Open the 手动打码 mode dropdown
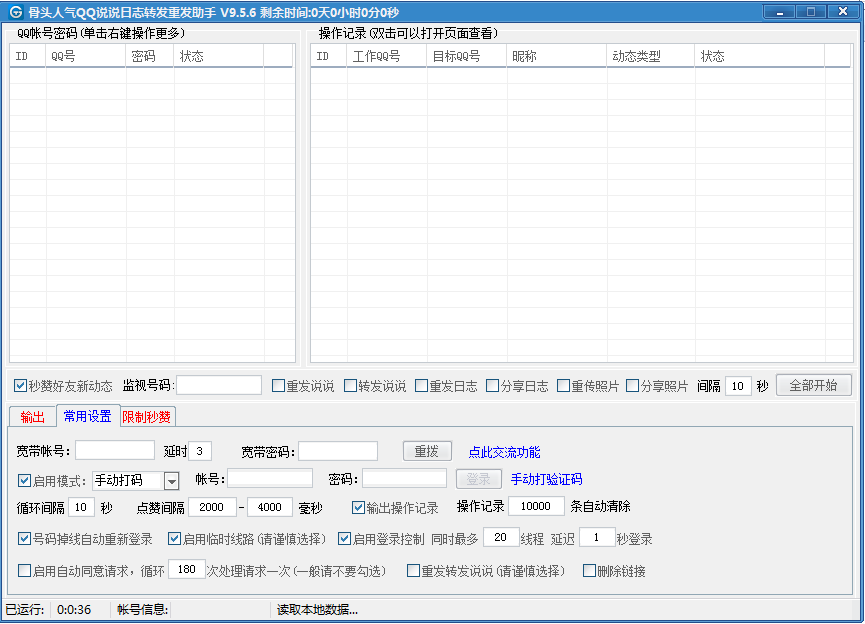The width and height of the screenshot is (865, 624). click(x=172, y=481)
